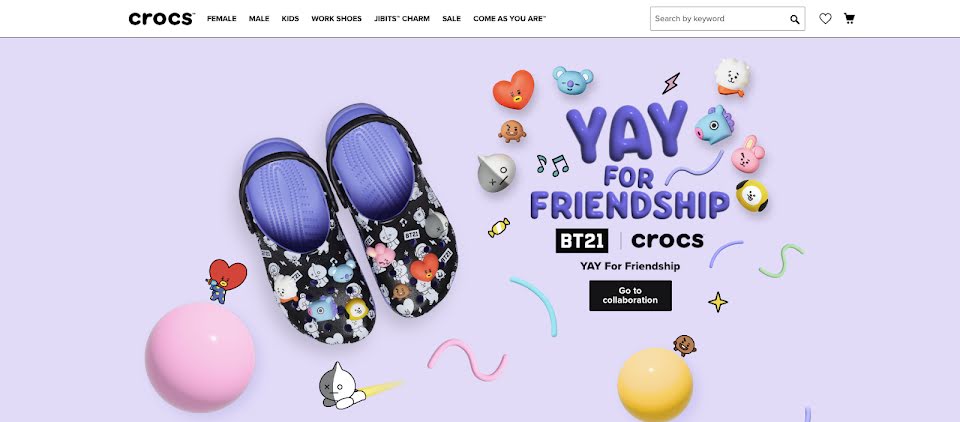
Task: Open the JIBITS CHARM menu
Action: [x=402, y=19]
